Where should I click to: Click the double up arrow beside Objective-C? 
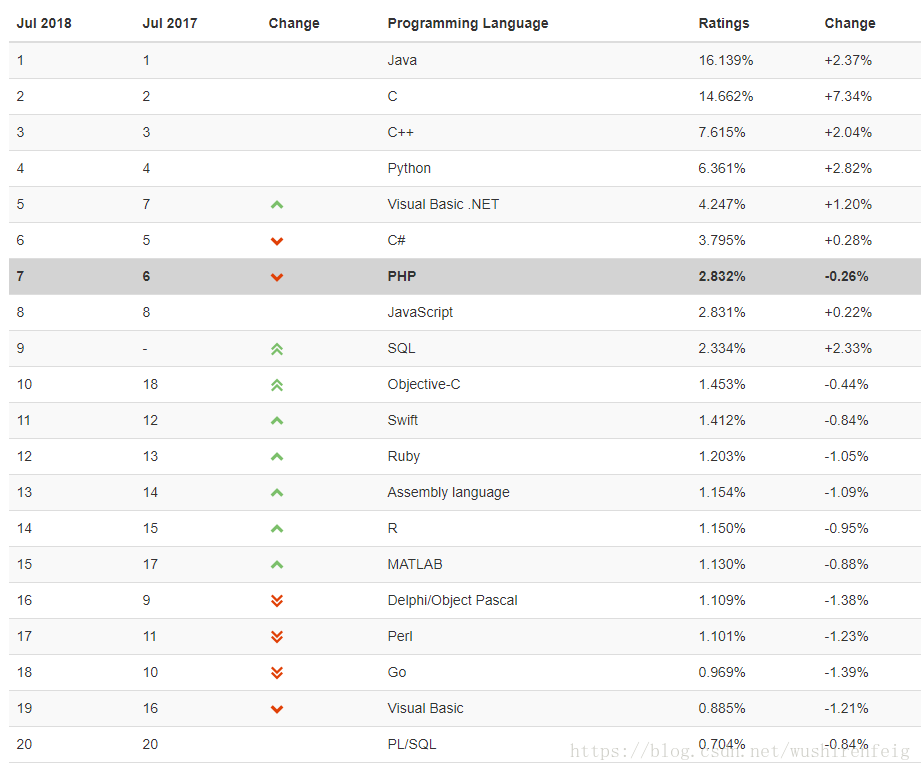click(x=277, y=385)
